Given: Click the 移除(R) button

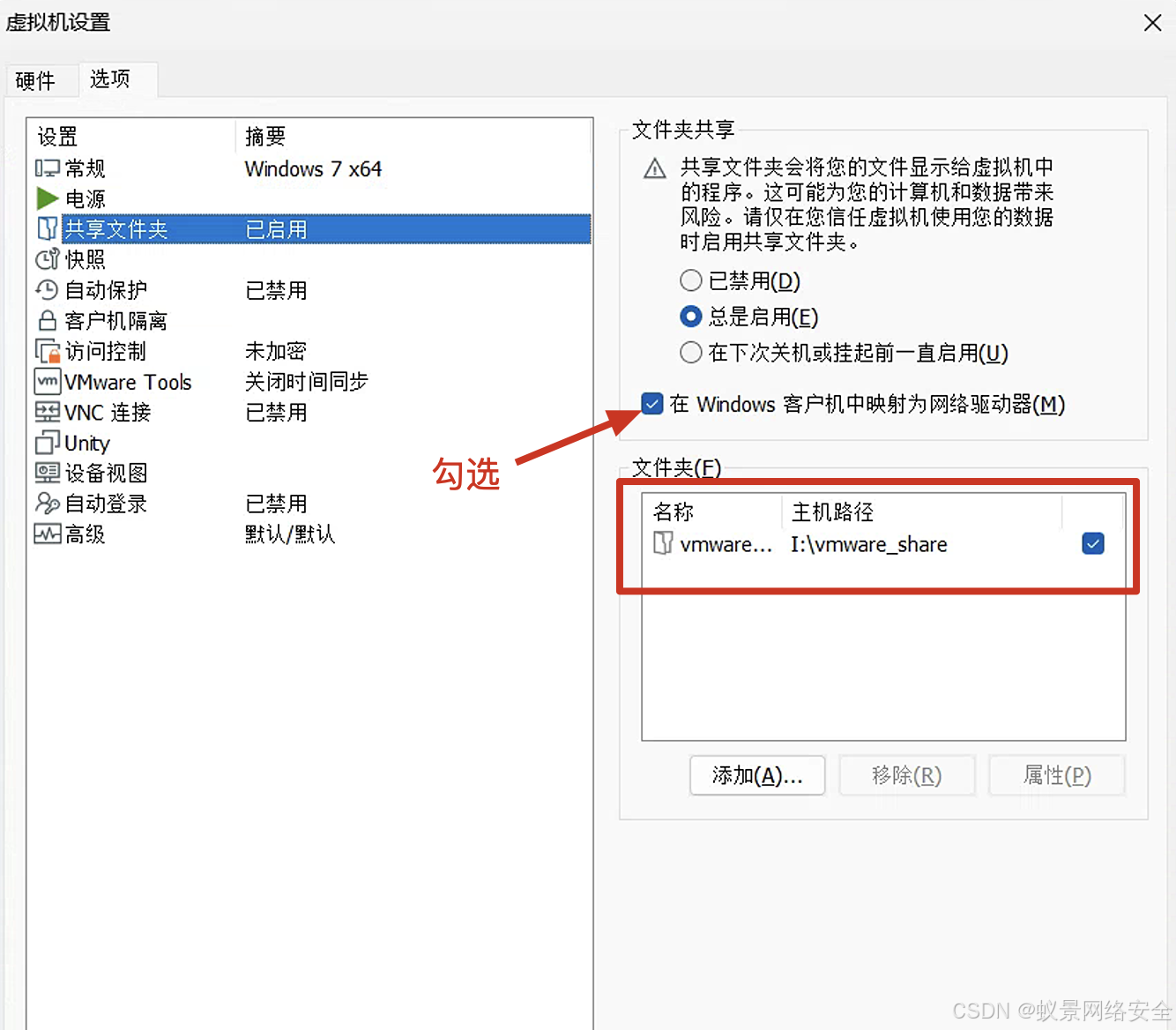Looking at the screenshot, I should click(907, 775).
